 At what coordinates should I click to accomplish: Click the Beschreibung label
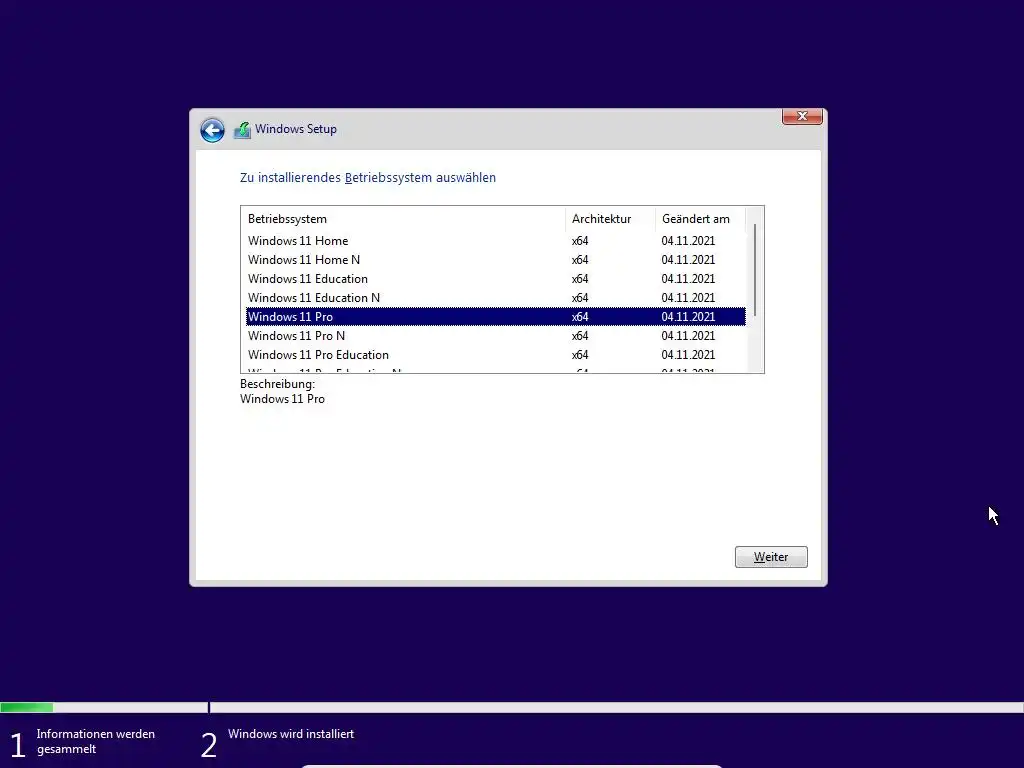click(x=278, y=384)
